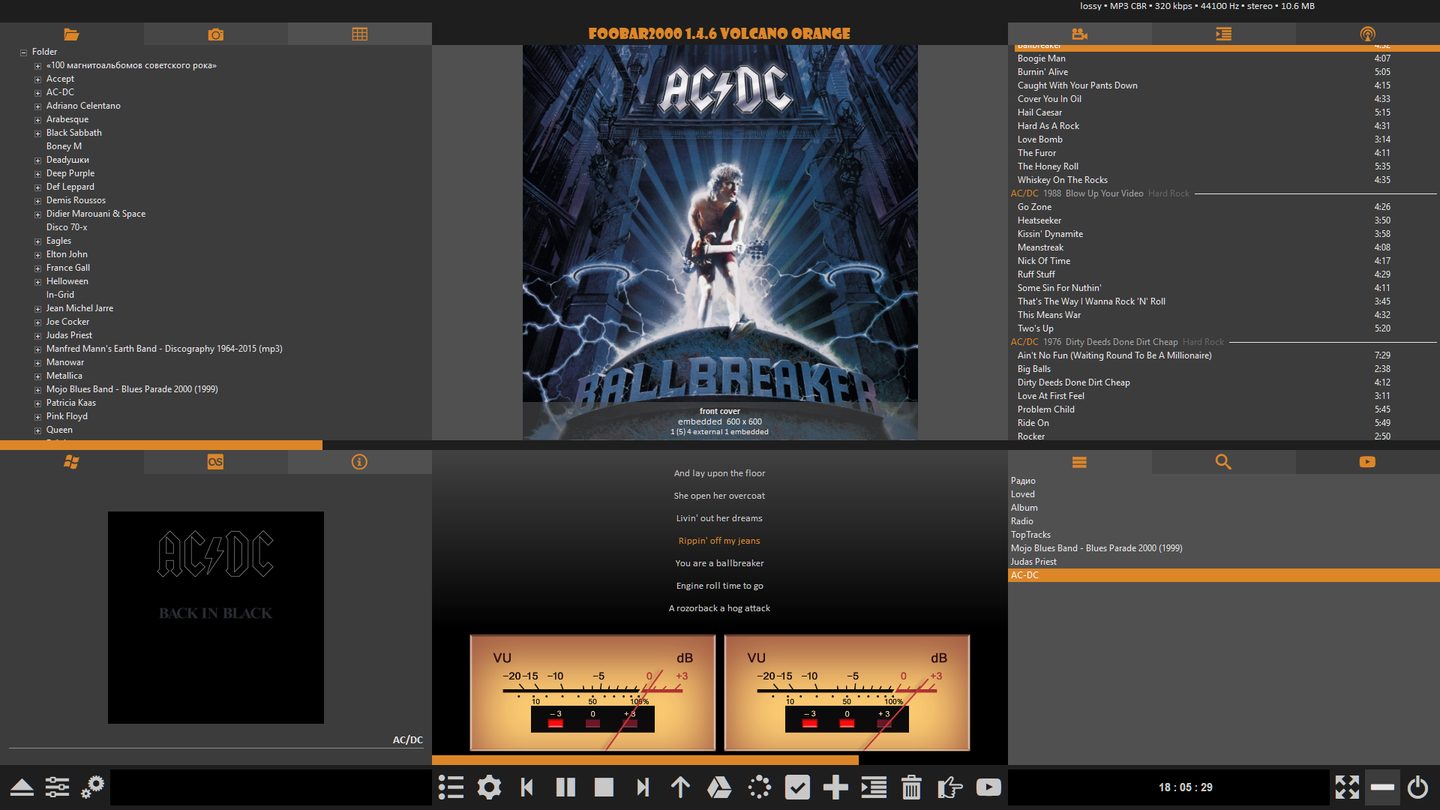Click the orange bar under folder tree

pos(161,445)
